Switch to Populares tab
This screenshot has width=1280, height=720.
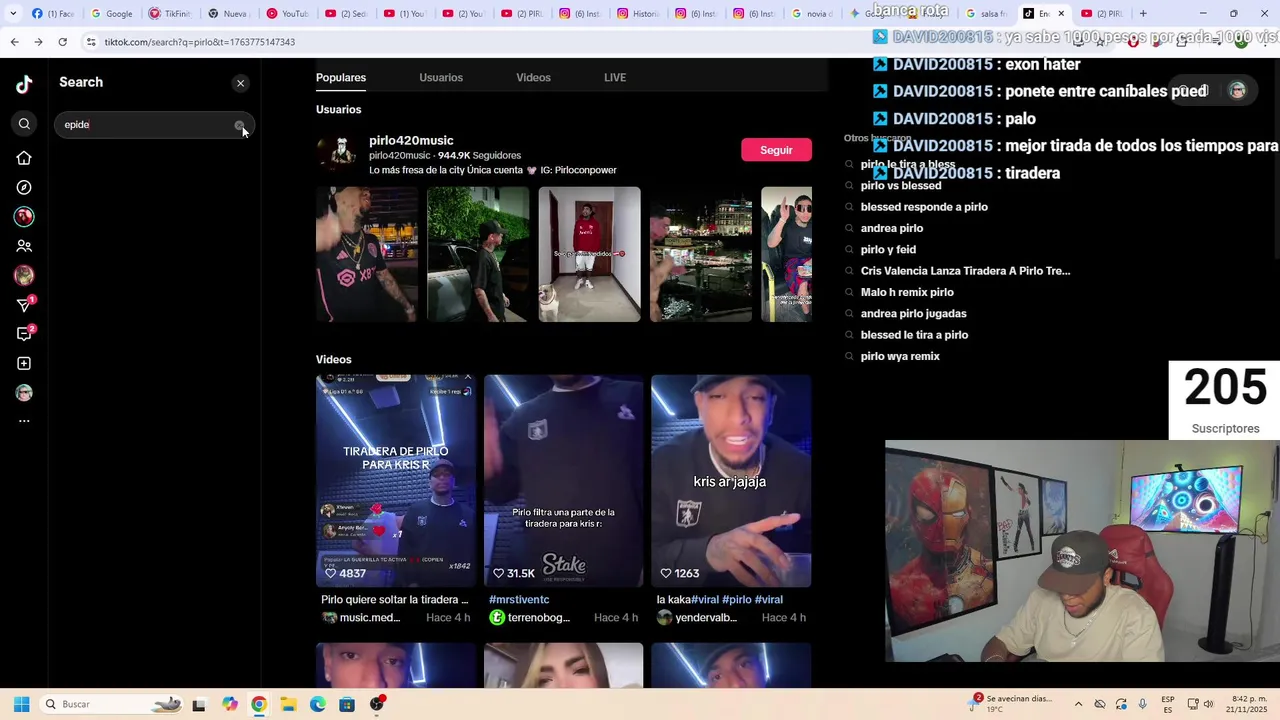coord(341,78)
